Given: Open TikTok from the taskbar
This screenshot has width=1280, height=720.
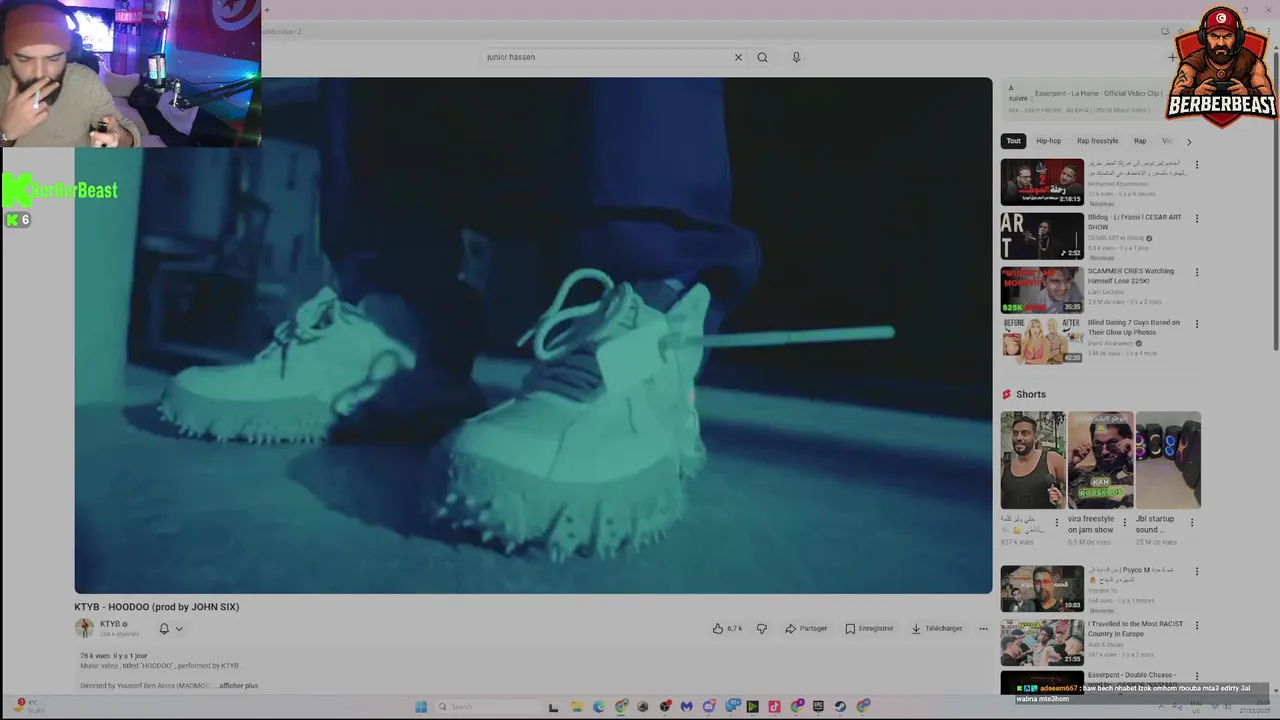Looking at the screenshot, I should 774,707.
